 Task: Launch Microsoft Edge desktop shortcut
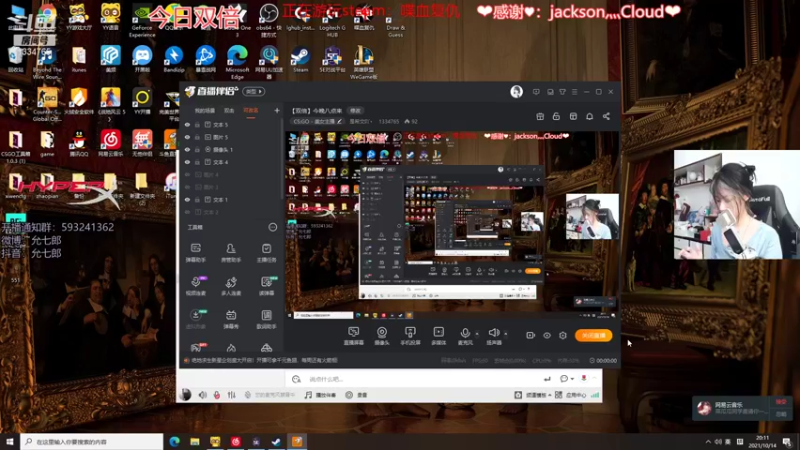[x=237, y=61]
